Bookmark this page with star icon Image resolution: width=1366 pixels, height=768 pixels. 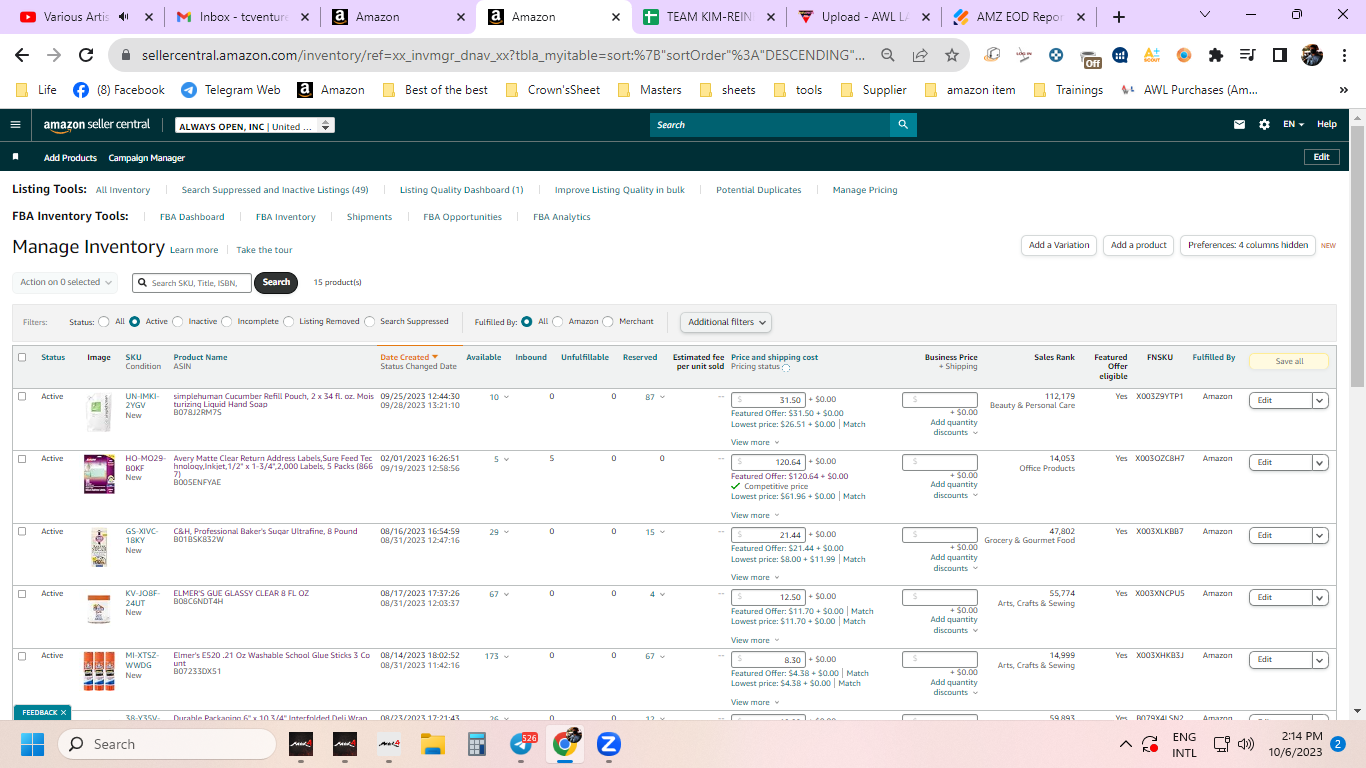tap(952, 55)
